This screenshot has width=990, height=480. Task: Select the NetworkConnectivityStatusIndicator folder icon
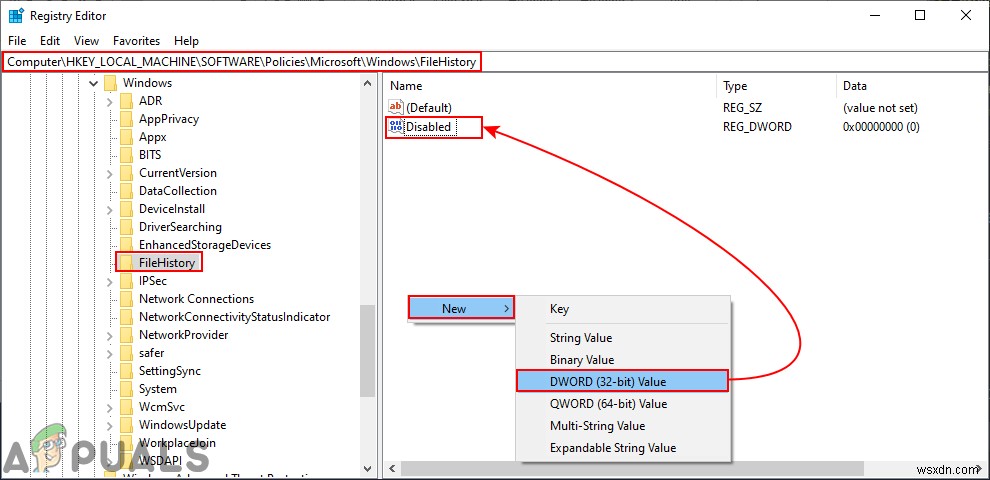pos(127,316)
